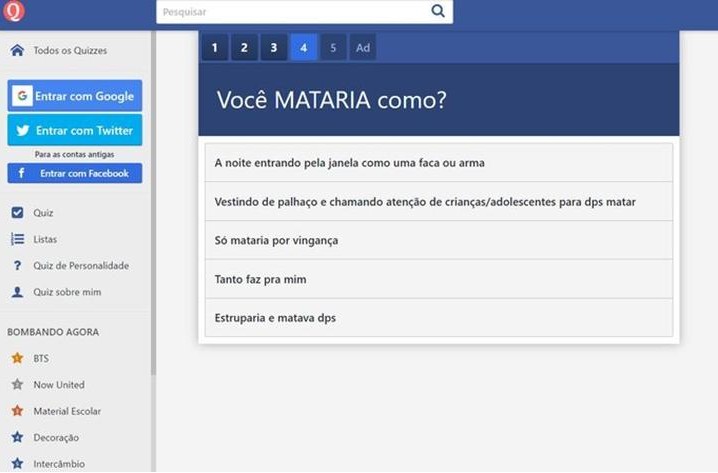Click the home icon beside Todos os Quizzes
The width and height of the screenshot is (718, 473).
pos(17,50)
